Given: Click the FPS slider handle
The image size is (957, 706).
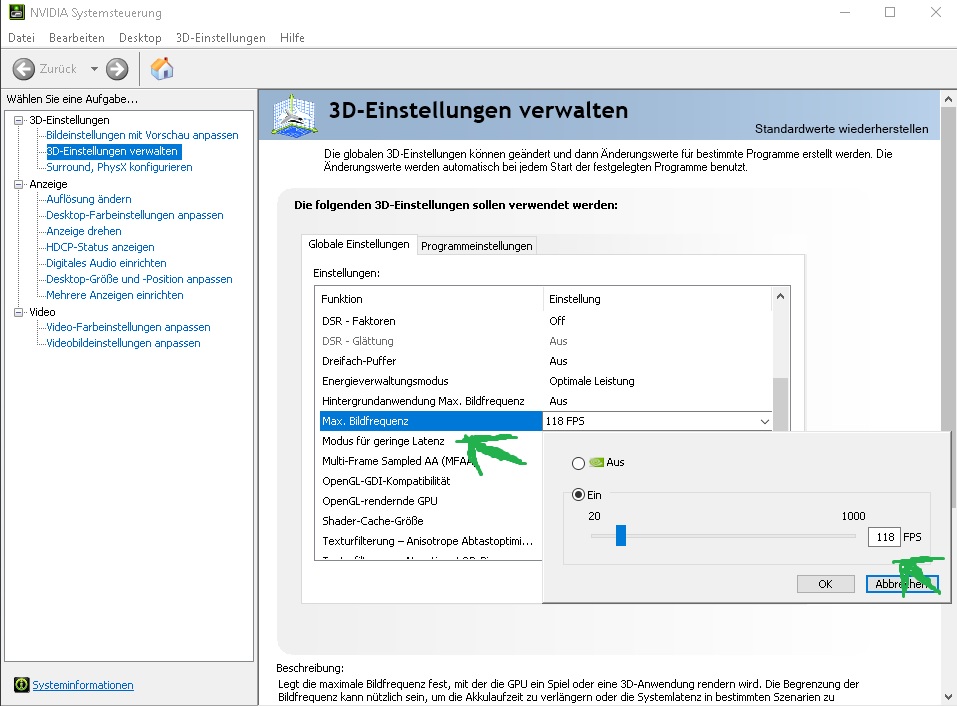Looking at the screenshot, I should [x=621, y=536].
